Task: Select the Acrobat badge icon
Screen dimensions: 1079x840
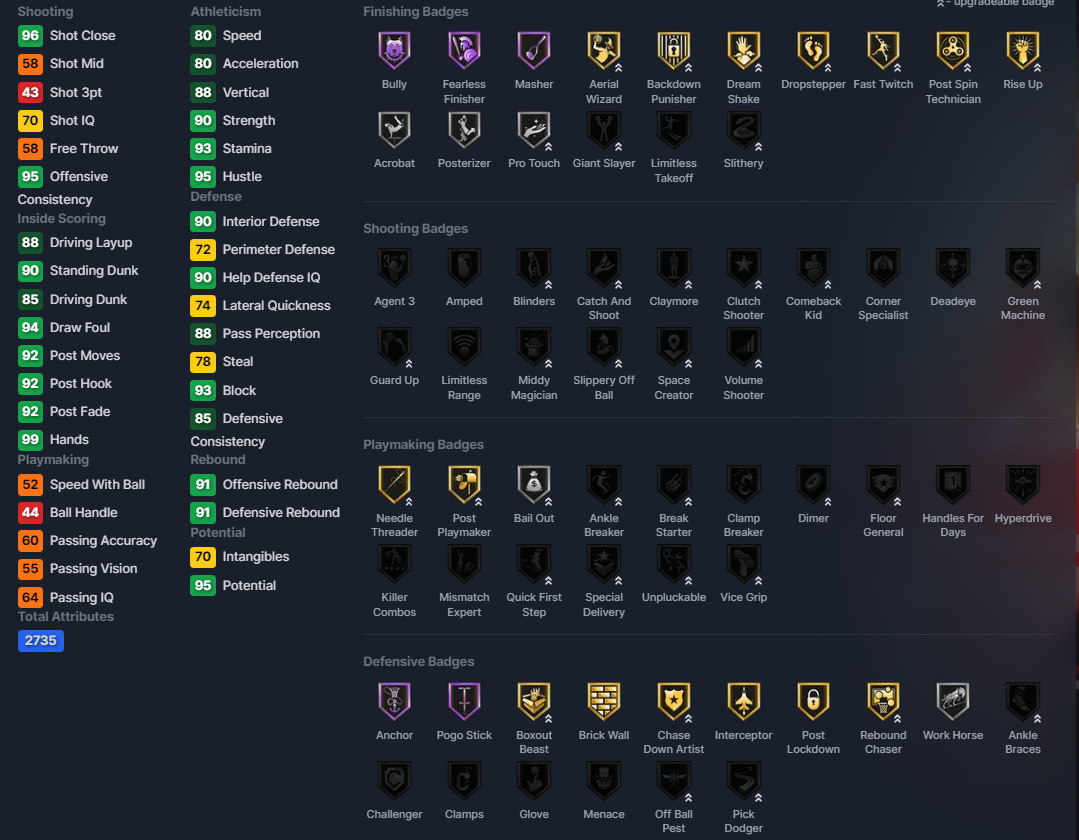Action: (x=394, y=129)
